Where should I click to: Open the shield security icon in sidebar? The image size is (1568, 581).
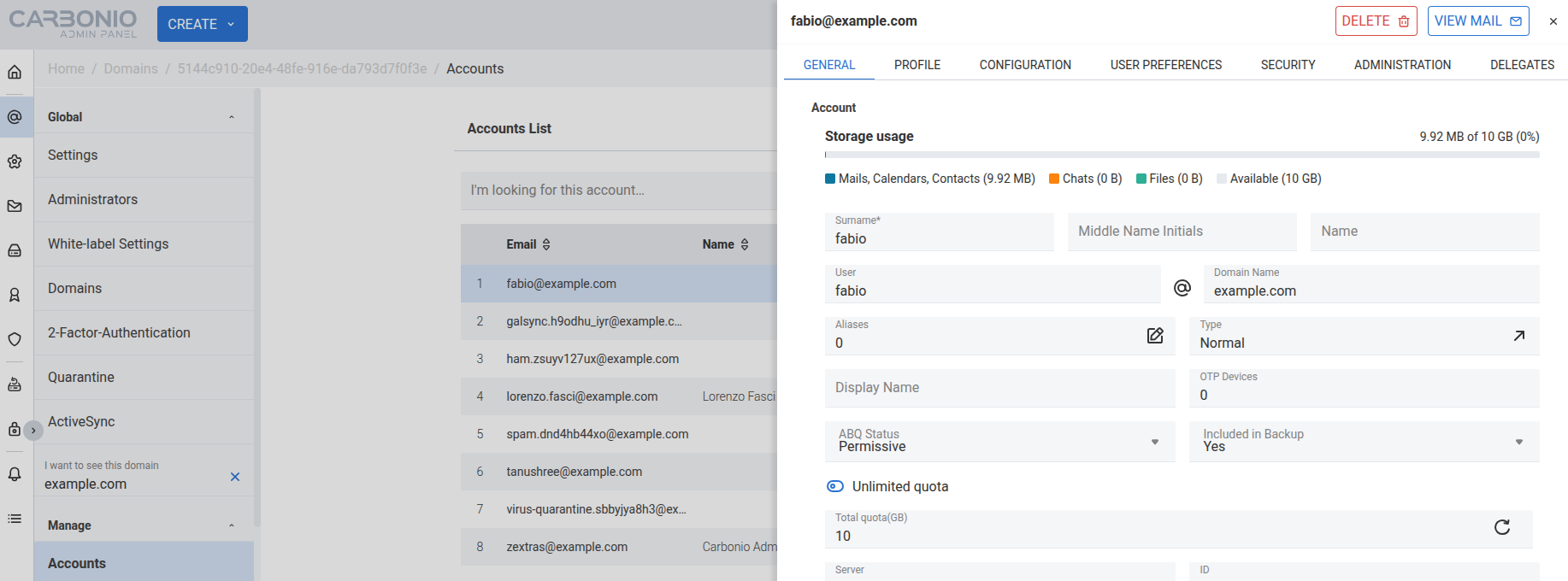click(15, 339)
